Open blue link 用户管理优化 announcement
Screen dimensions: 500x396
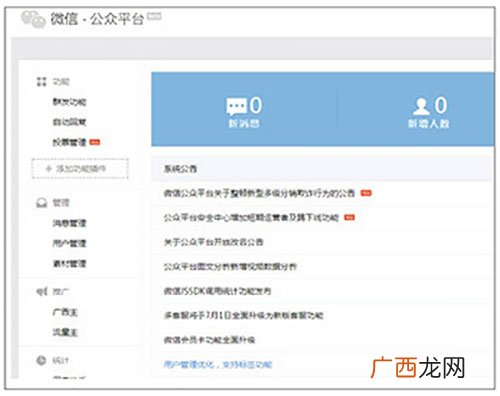click(218, 364)
